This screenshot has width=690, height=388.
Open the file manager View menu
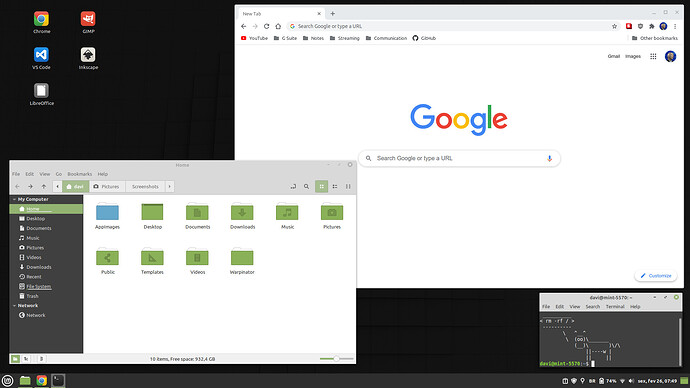(x=44, y=174)
